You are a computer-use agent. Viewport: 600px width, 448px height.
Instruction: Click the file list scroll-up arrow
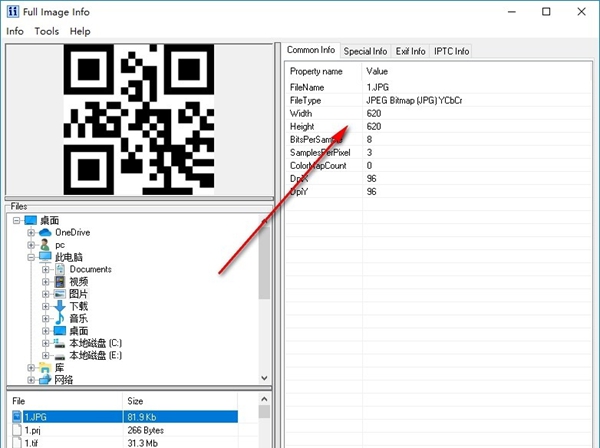[x=264, y=399]
